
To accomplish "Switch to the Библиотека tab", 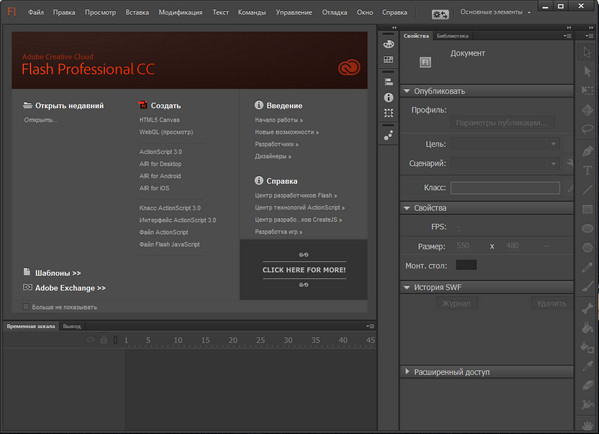I will (452, 36).
